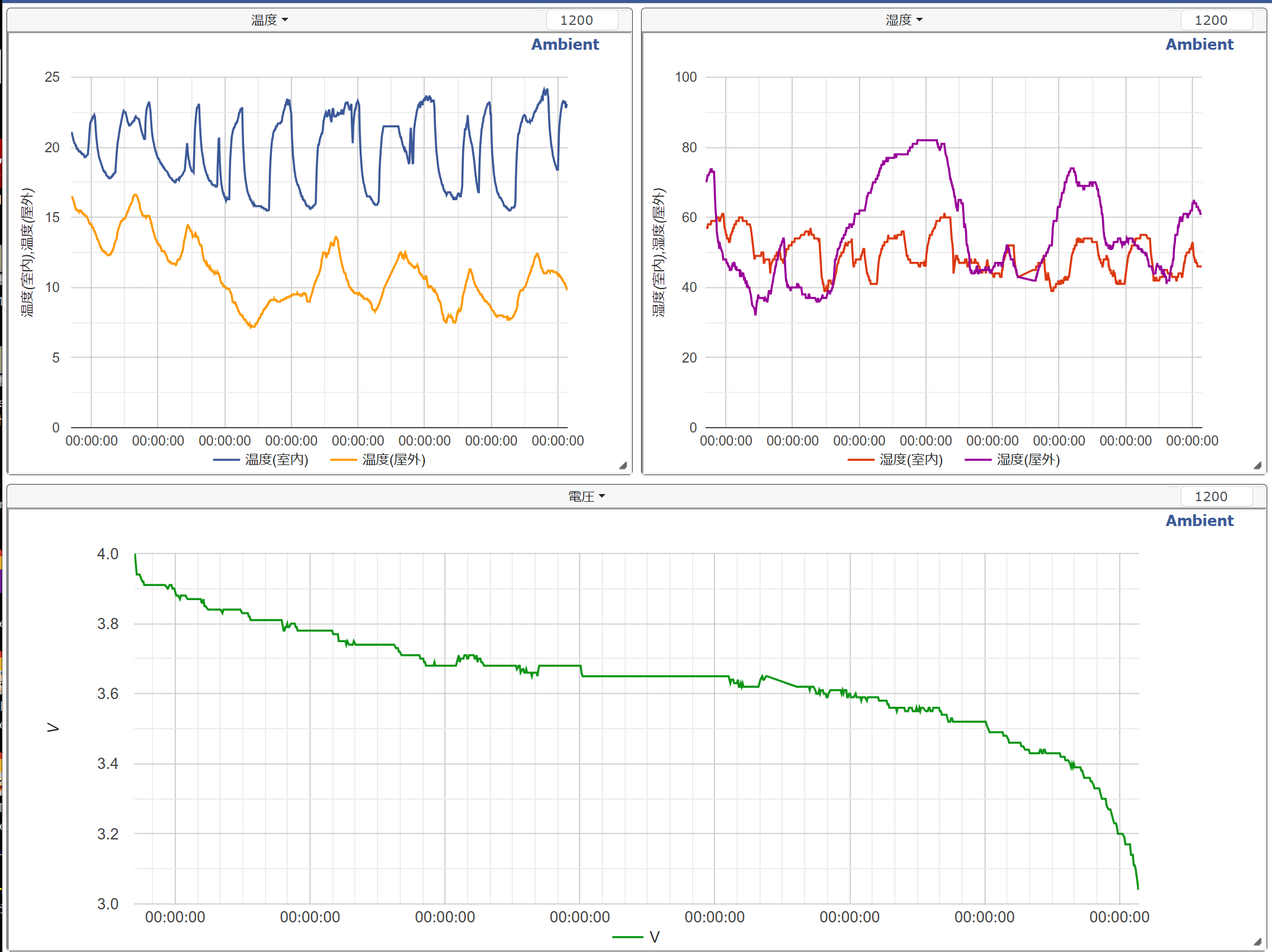
Task: Toggle the 温度(室内) legend series
Action: pyautogui.click(x=277, y=460)
